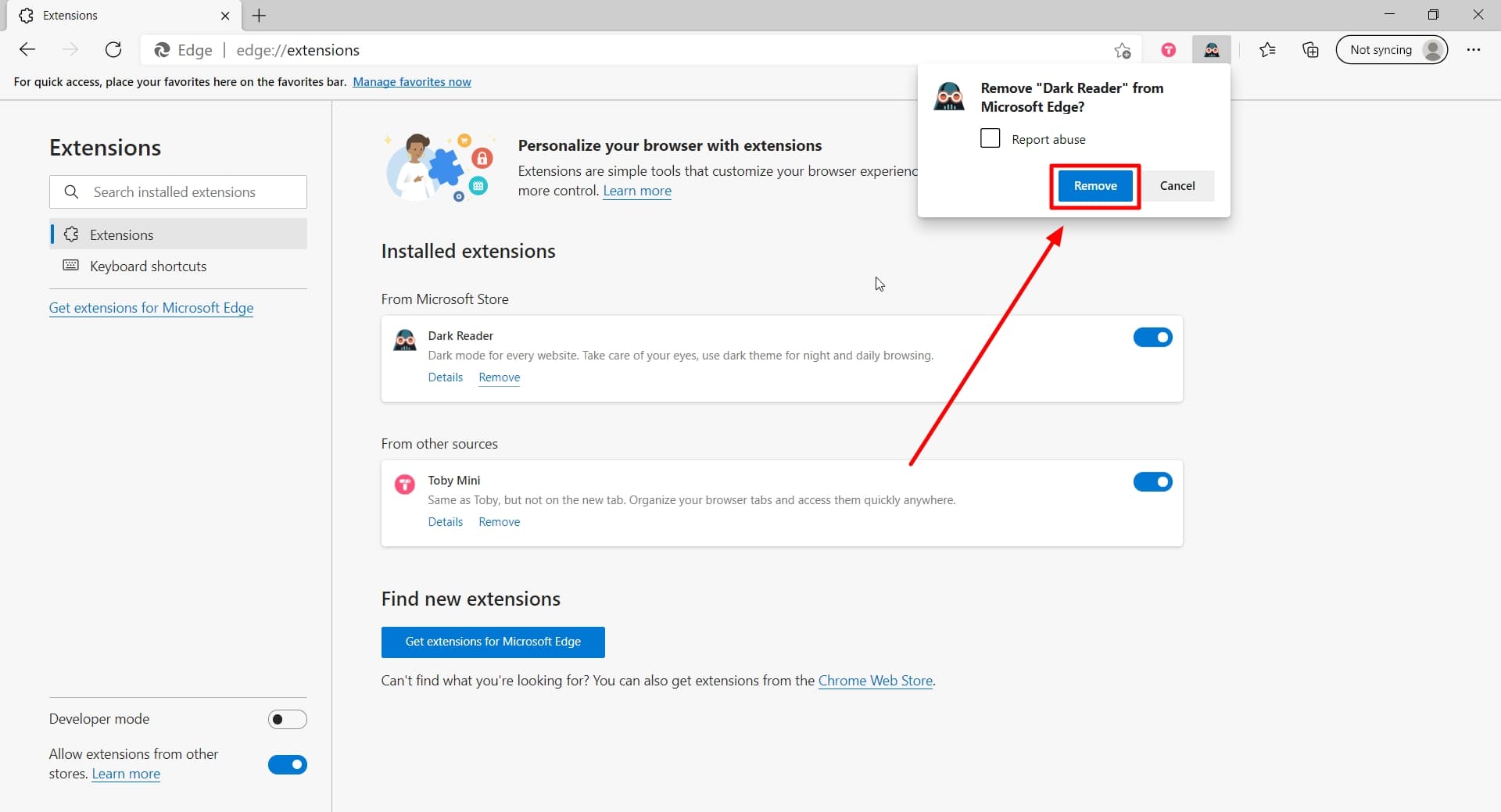Click the Dark Reader icon in the list

coord(404,341)
